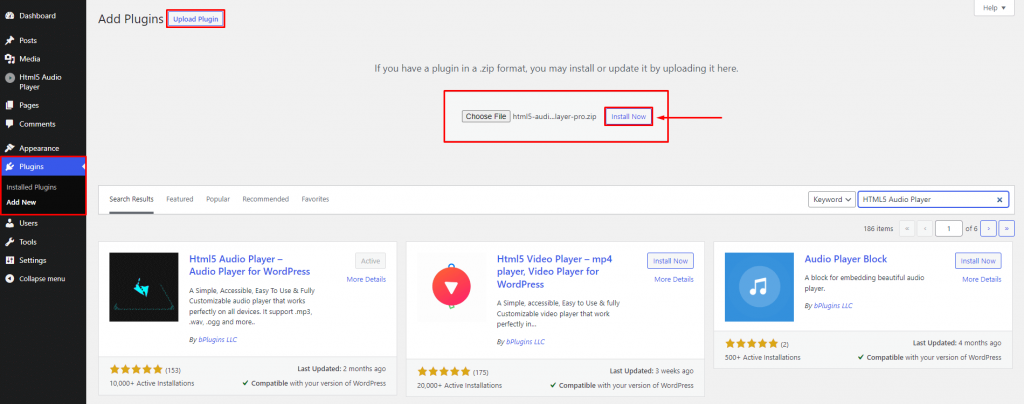This screenshot has height=404, width=1024.
Task: Click the current page number field
Action: click(x=949, y=228)
